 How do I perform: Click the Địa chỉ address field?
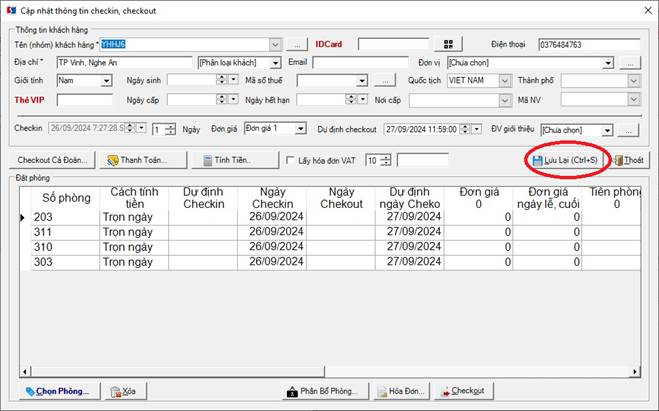[x=124, y=63]
